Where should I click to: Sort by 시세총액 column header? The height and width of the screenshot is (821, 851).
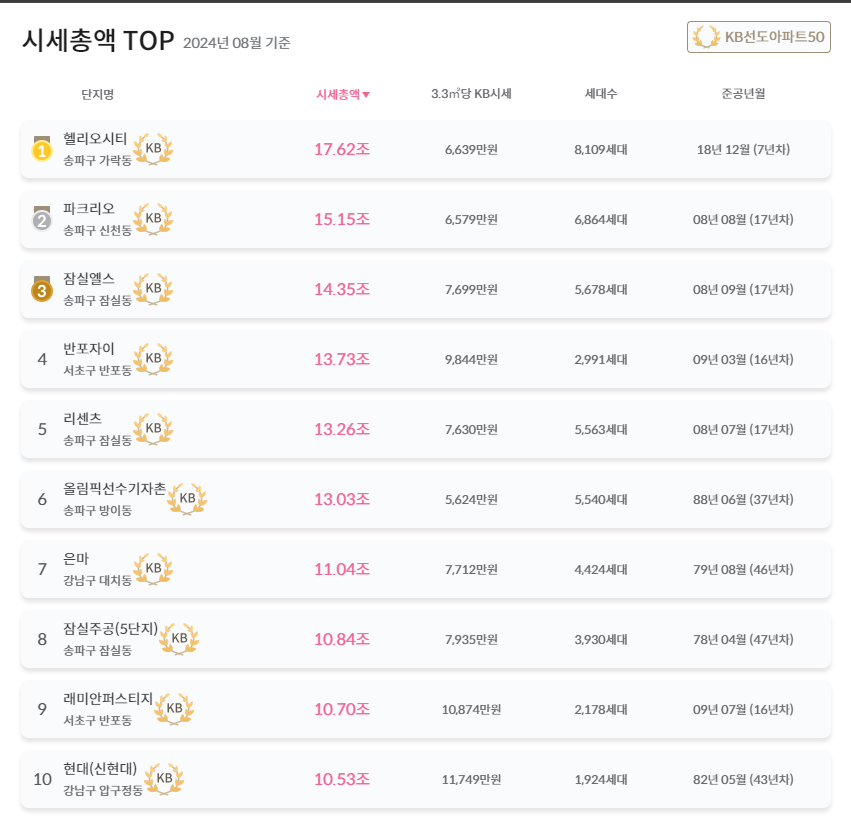(342, 94)
